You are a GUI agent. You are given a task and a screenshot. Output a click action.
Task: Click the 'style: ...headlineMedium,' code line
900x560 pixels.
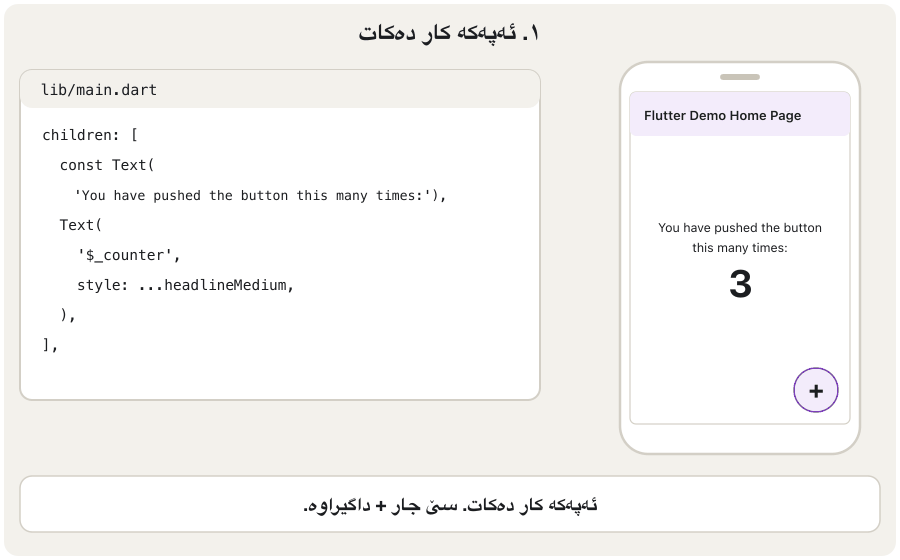click(x=185, y=285)
